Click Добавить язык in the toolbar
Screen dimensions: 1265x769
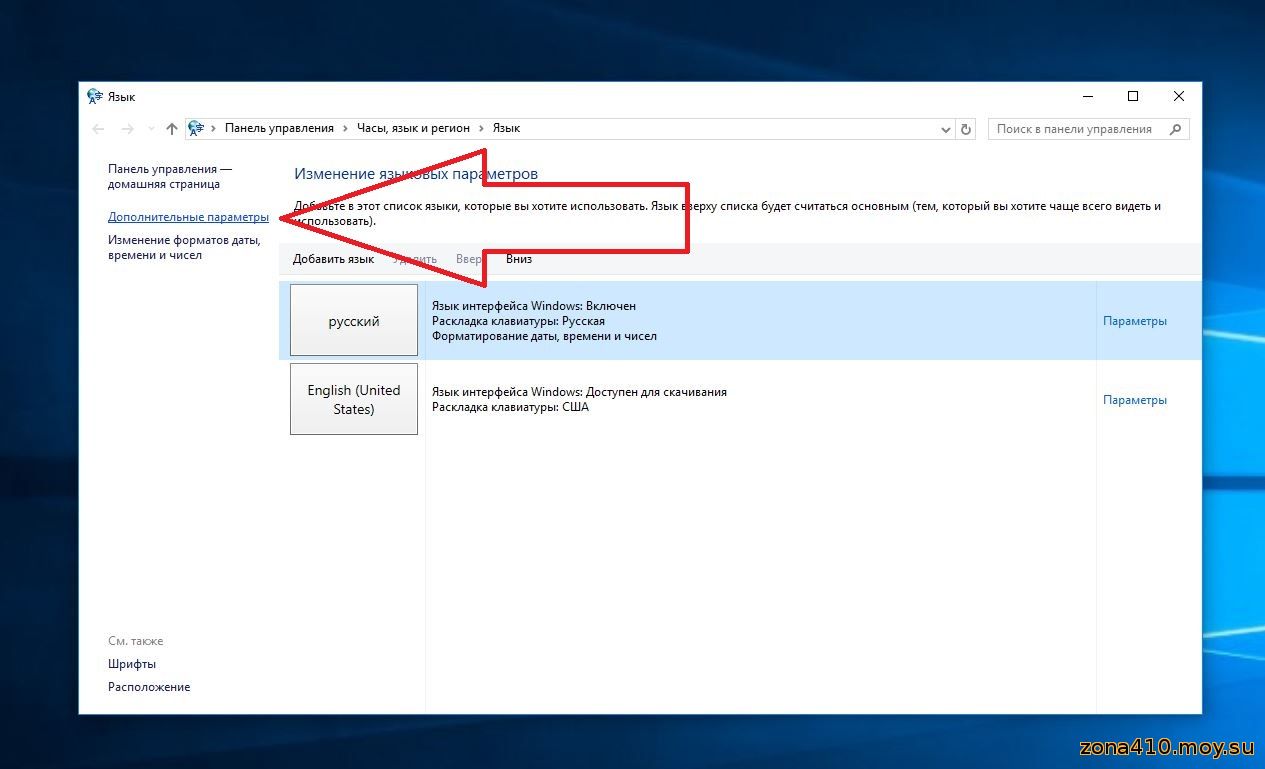pyautogui.click(x=333, y=259)
